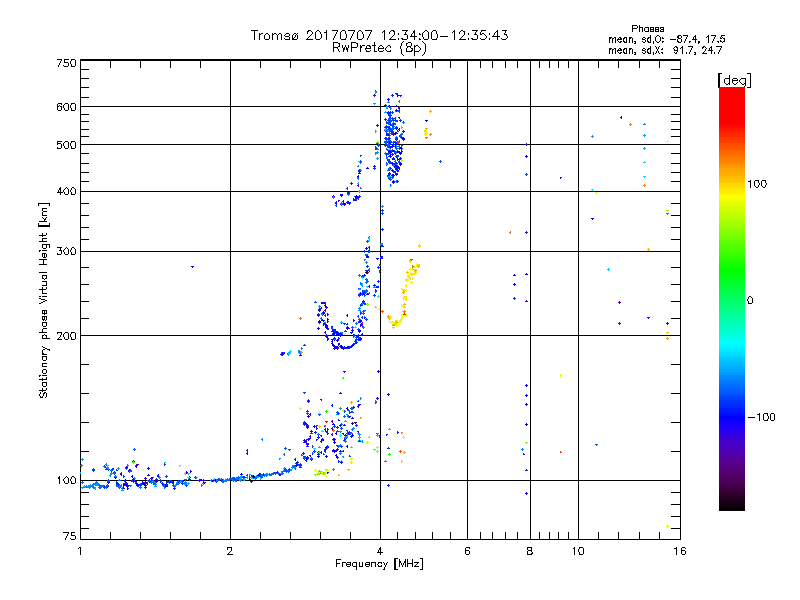800x600 pixels.
Task: Click the 16 tick on the frequency axis
Action: tap(678, 551)
